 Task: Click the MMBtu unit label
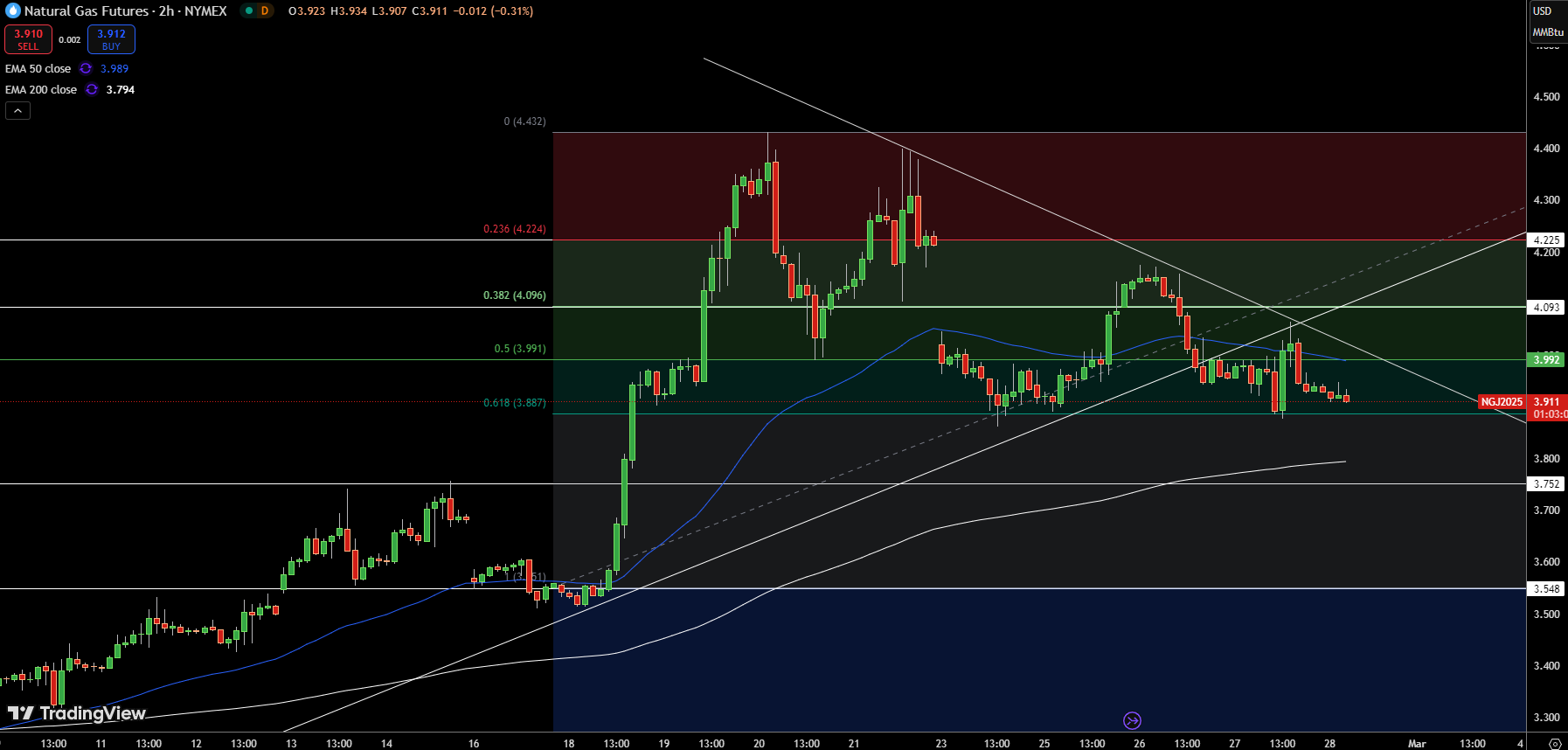coord(1548,31)
